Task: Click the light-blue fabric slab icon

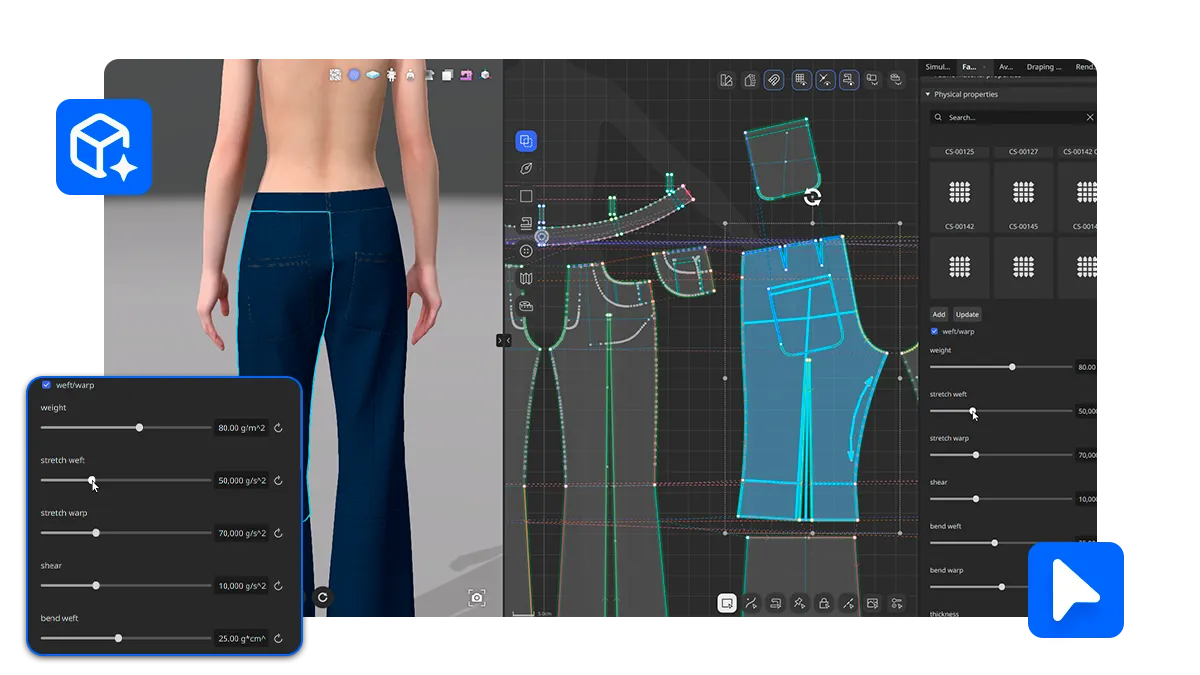Action: point(372,74)
